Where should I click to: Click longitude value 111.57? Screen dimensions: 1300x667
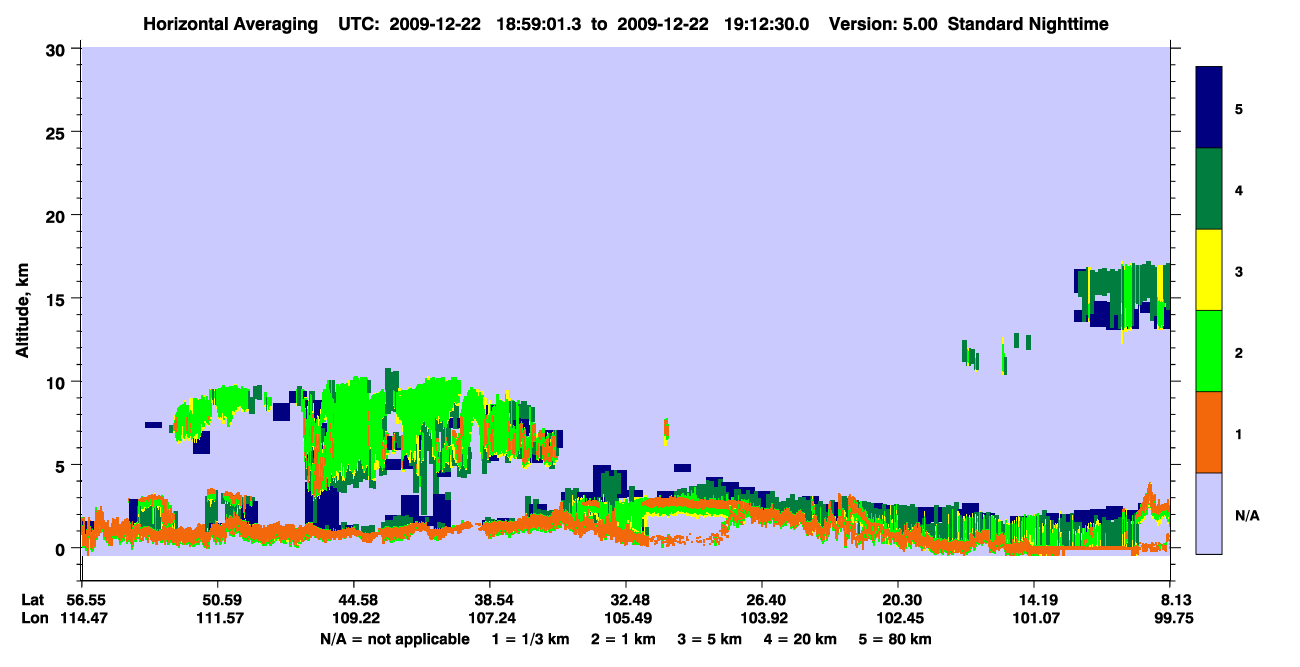pos(218,618)
